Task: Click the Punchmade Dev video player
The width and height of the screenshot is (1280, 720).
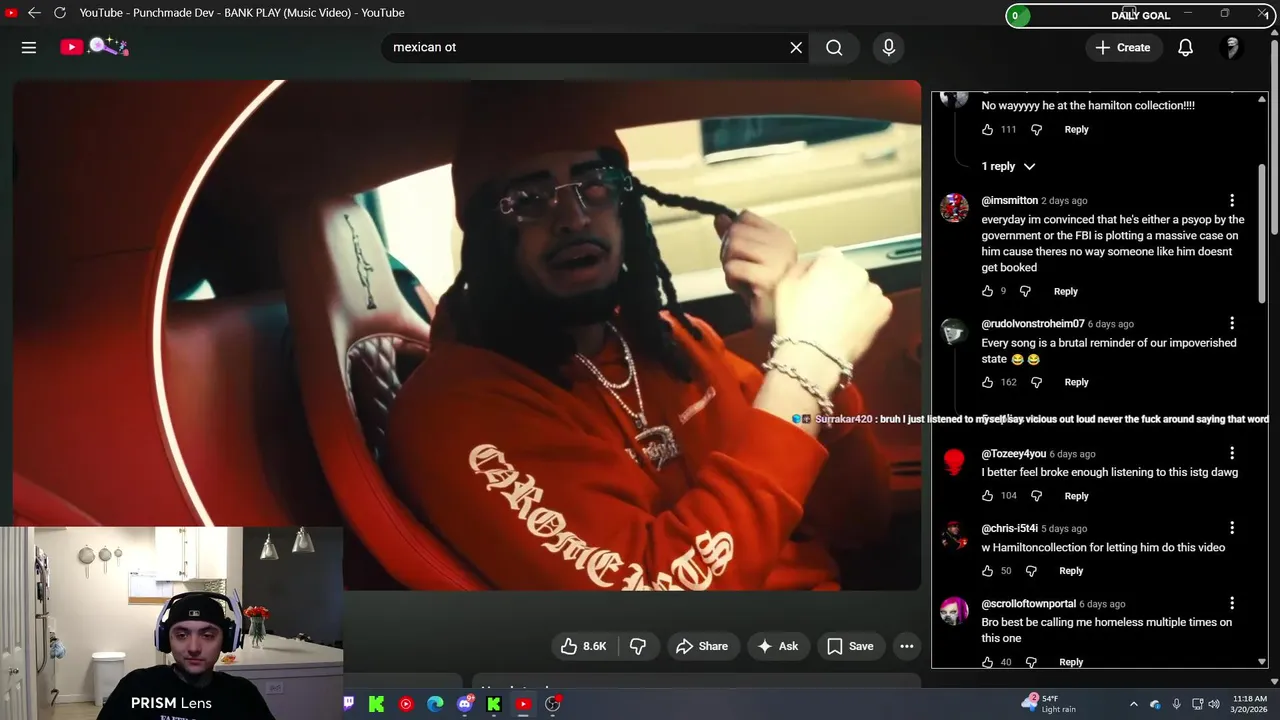Action: tap(467, 335)
